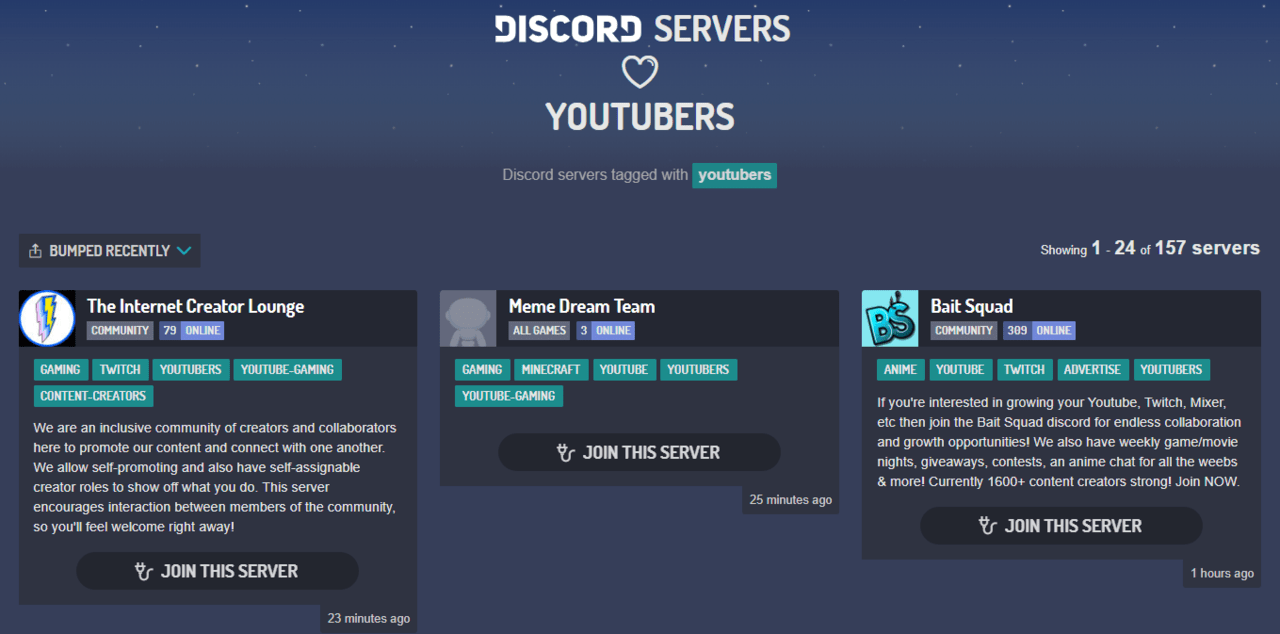Click the '25 minutes ago' timestamp
This screenshot has height=634, width=1280.
coord(790,500)
